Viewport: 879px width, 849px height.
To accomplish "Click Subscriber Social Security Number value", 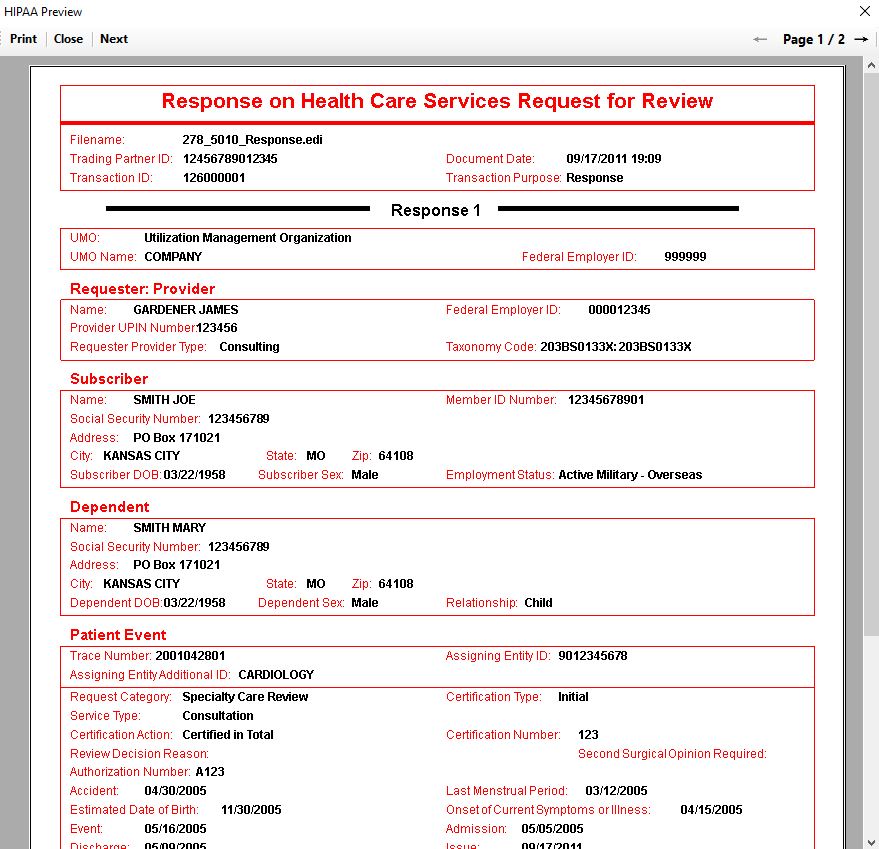I will (238, 419).
